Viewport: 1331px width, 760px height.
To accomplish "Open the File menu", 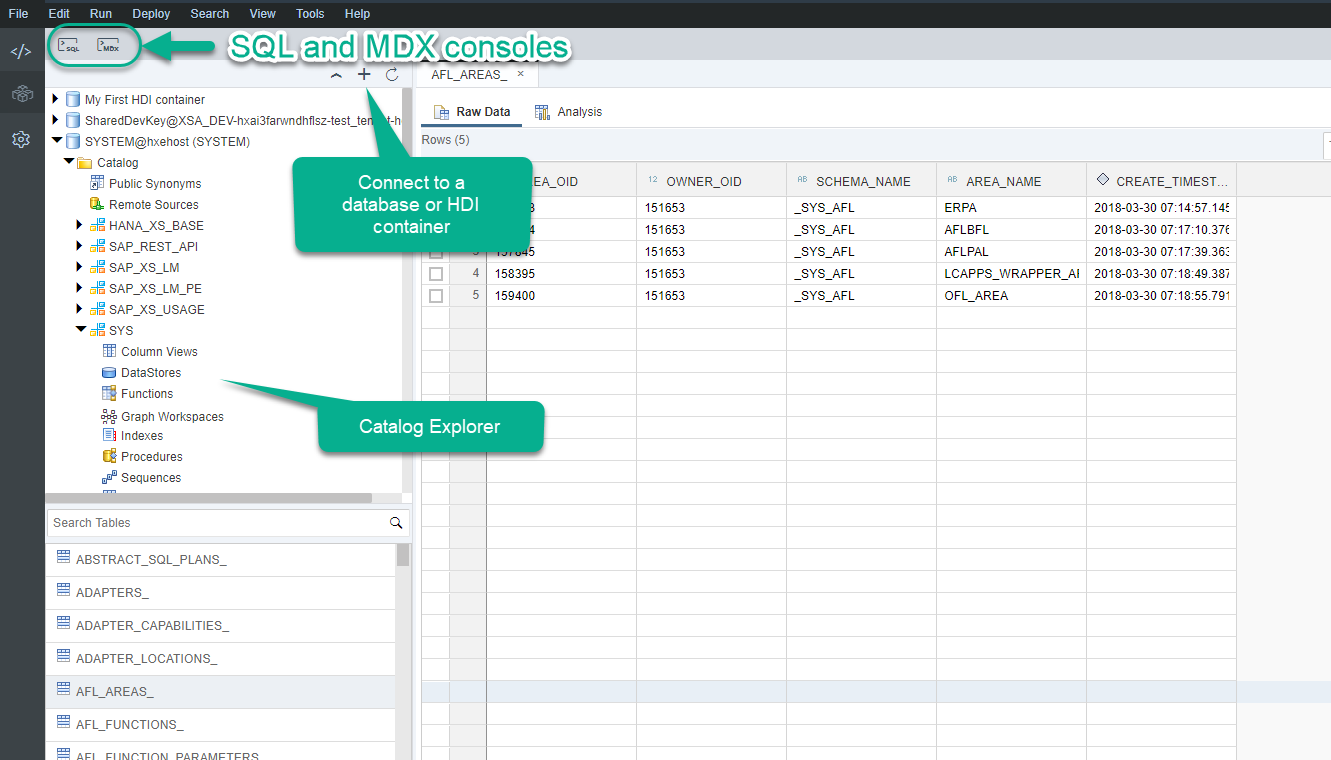I will pyautogui.click(x=18, y=14).
